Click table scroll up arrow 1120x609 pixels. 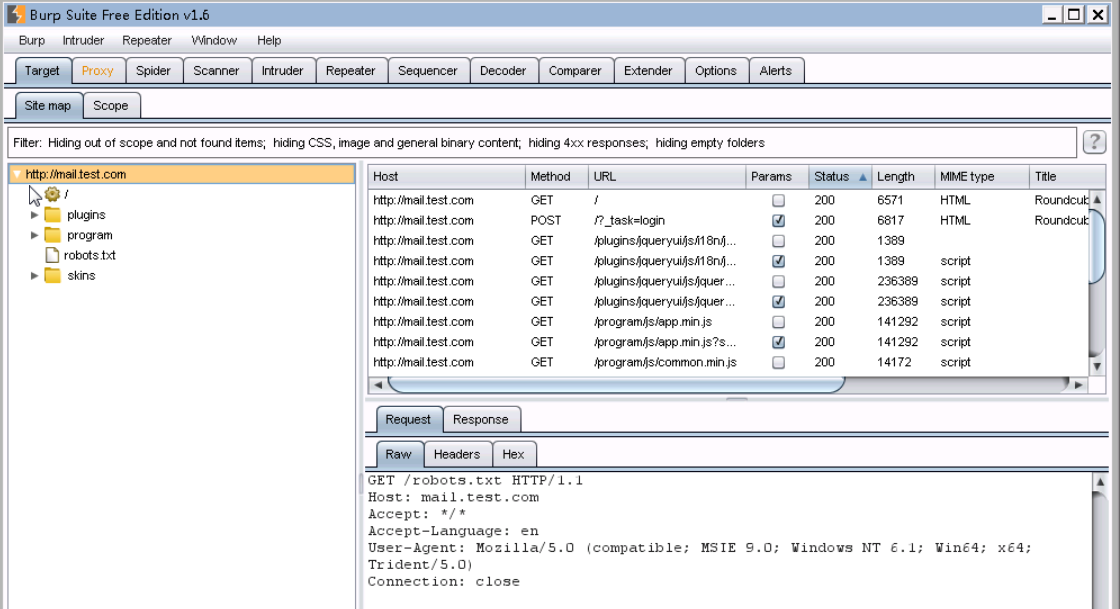click(1097, 200)
